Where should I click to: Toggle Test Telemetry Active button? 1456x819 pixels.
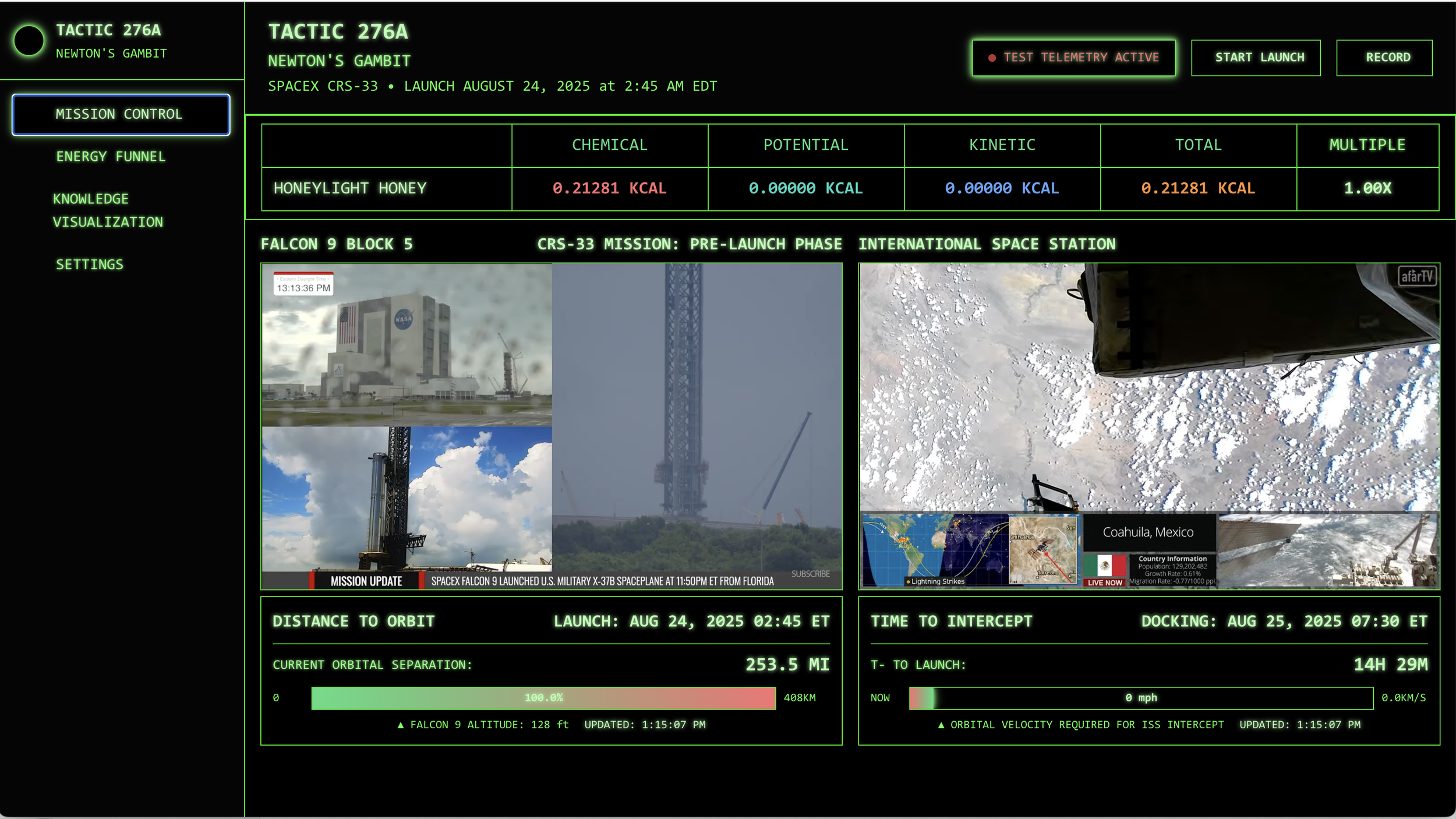coord(1073,58)
